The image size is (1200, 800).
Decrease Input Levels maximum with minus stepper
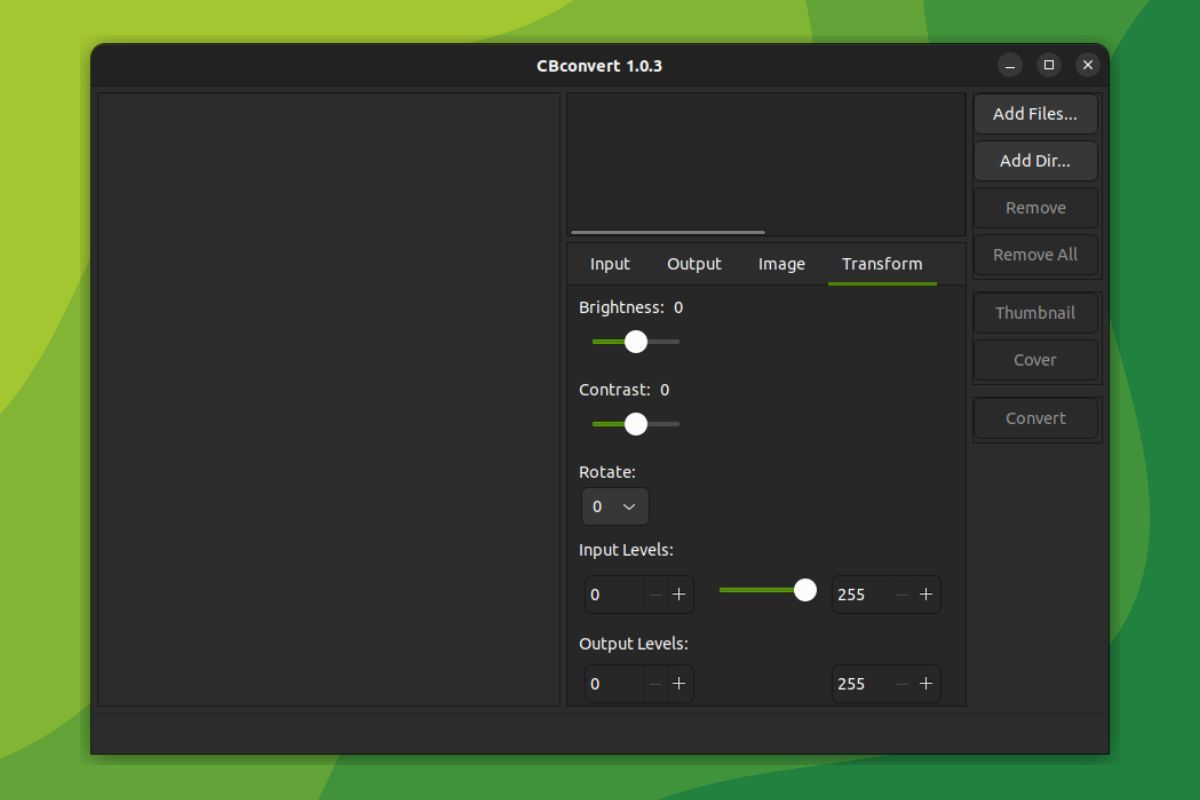(901, 594)
